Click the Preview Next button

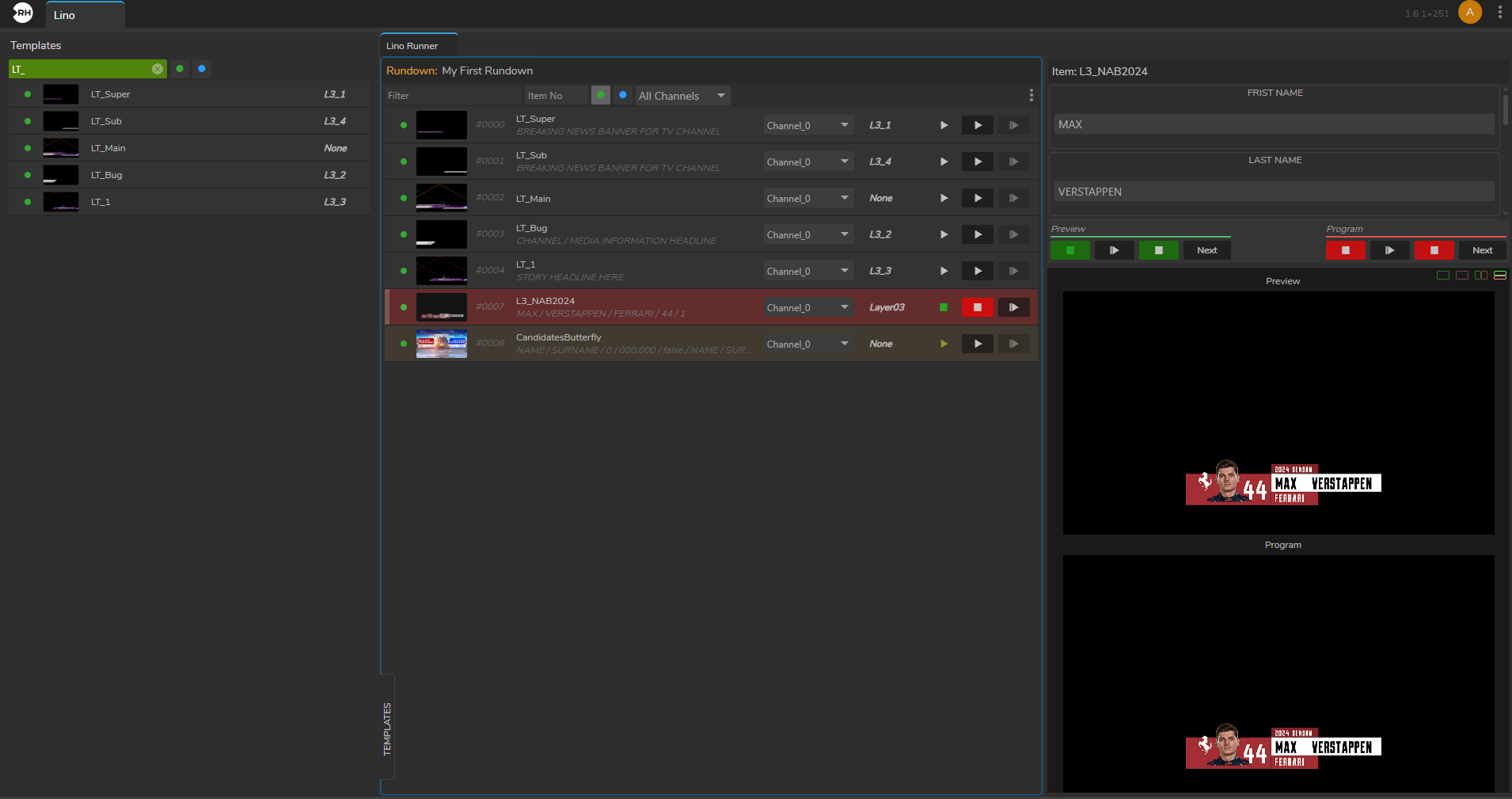[x=1206, y=250]
